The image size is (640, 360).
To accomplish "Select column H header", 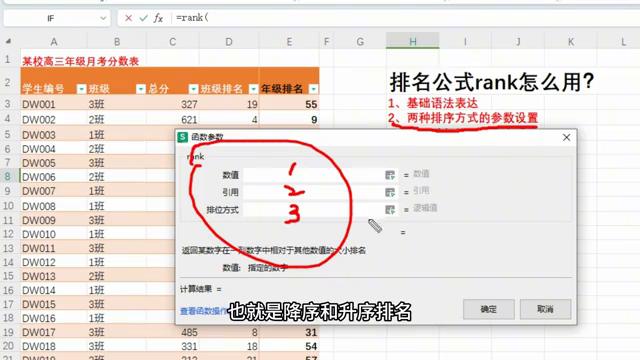I will pyautogui.click(x=413, y=42).
